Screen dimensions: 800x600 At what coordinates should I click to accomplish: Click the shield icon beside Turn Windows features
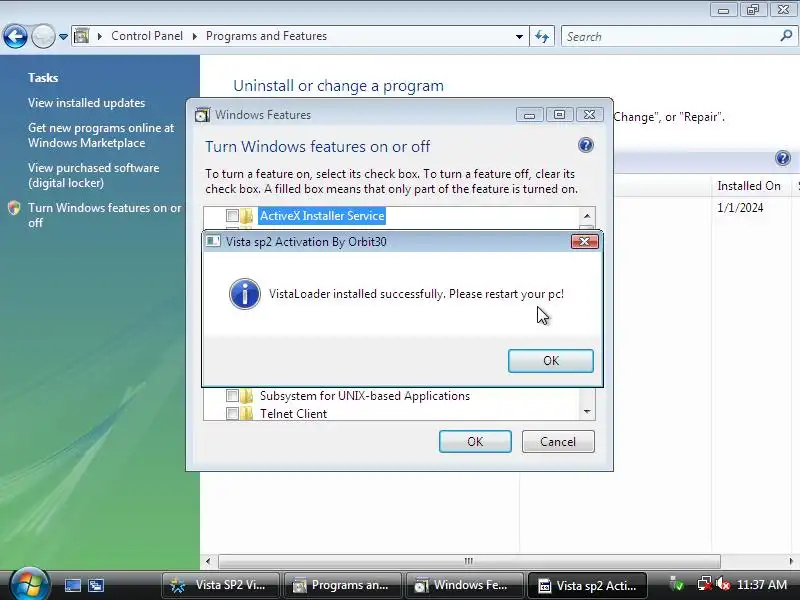pyautogui.click(x=14, y=208)
